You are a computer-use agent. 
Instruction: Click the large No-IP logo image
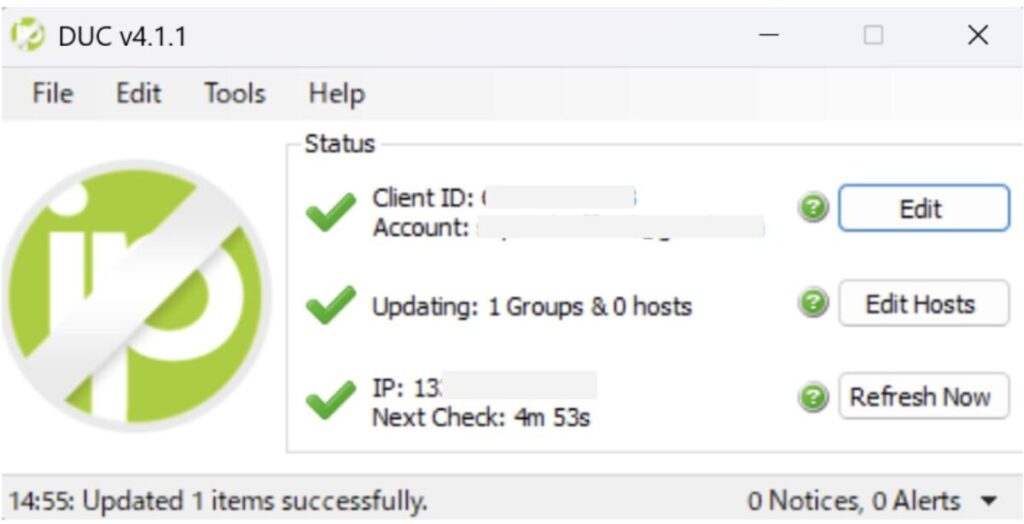coord(138,297)
